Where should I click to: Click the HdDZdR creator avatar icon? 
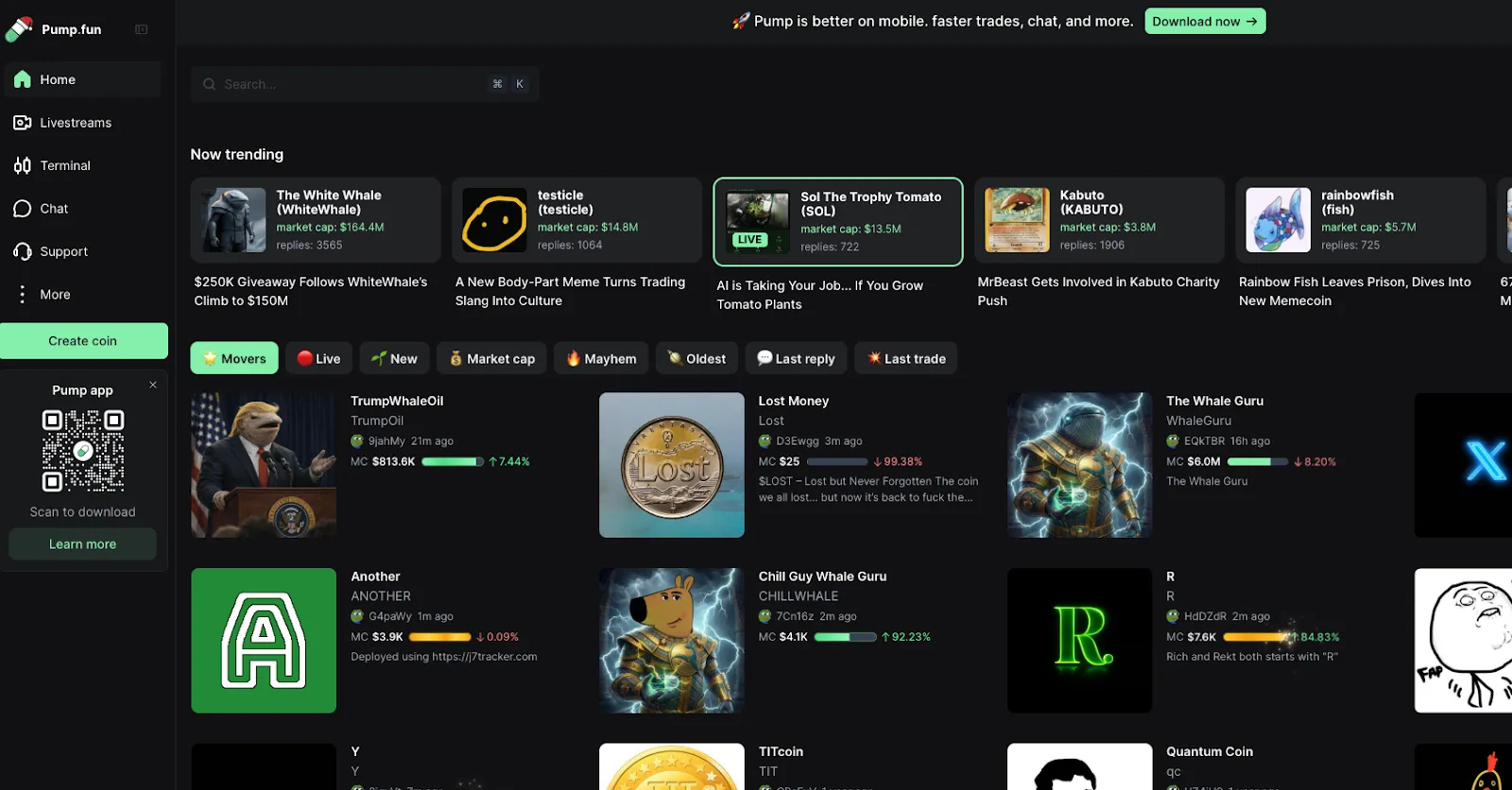[x=1173, y=616]
